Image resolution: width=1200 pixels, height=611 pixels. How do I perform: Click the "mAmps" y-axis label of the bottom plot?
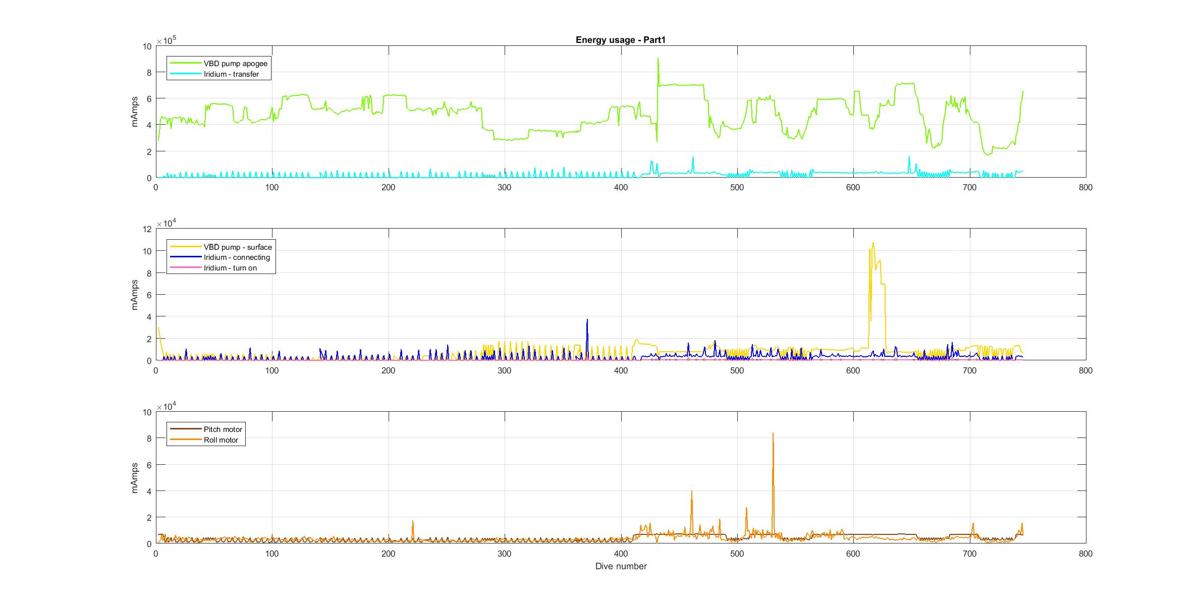click(x=135, y=478)
